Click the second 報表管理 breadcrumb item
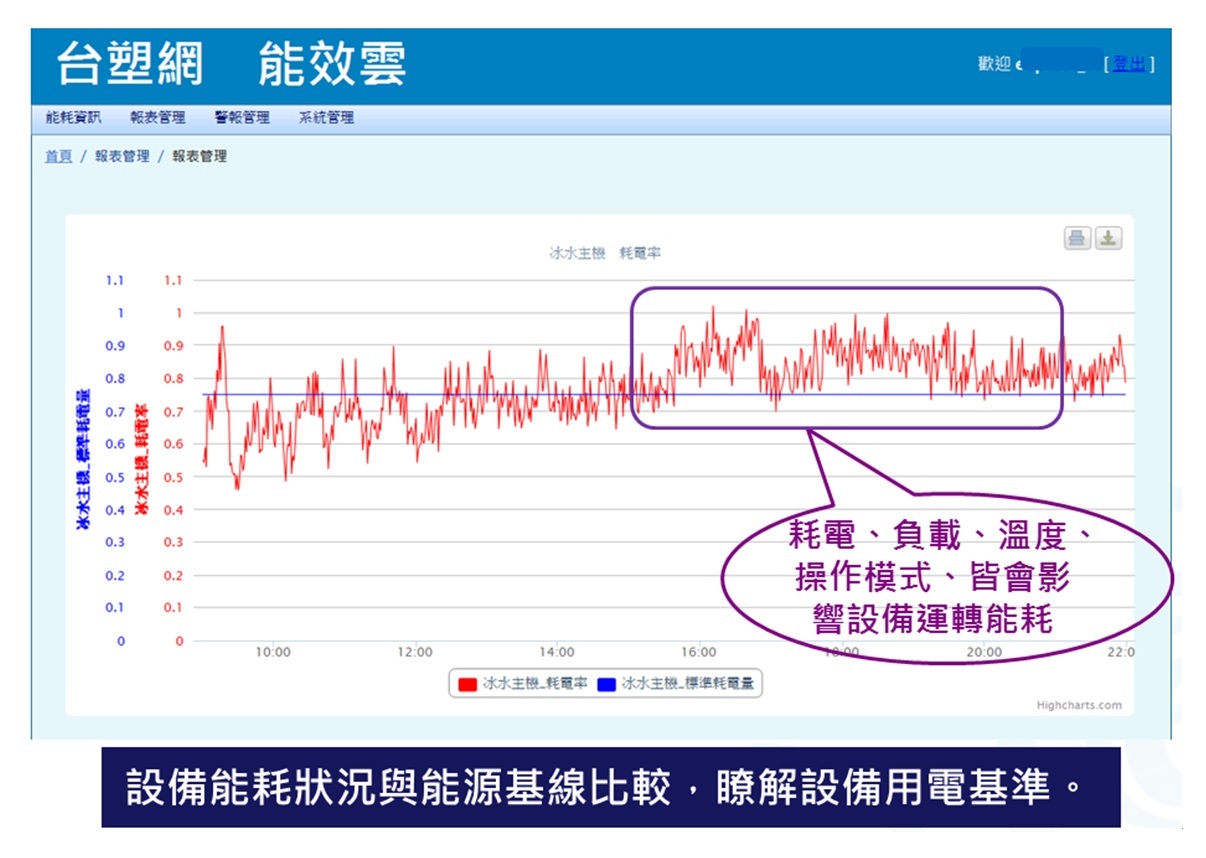This screenshot has height=858, width=1206. [199, 157]
